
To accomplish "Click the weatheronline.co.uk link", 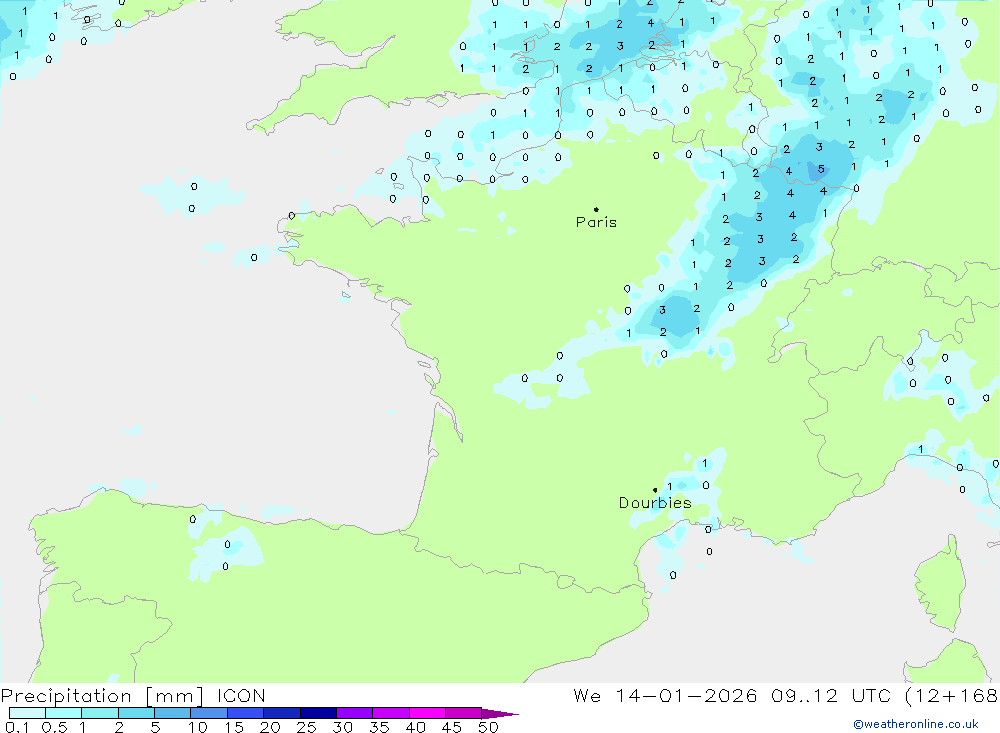I will [x=916, y=724].
